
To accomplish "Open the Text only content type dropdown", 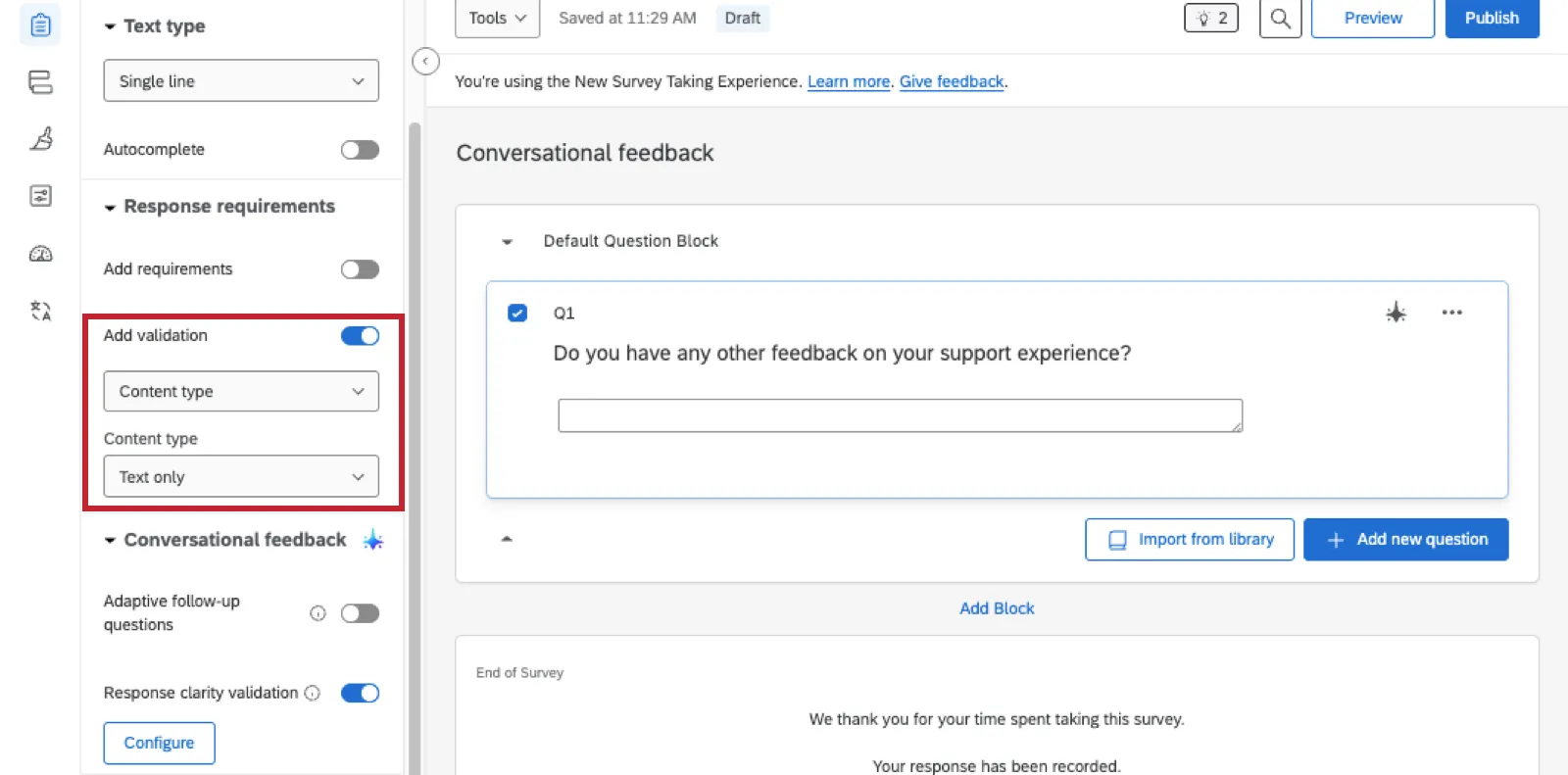I will coord(241,476).
